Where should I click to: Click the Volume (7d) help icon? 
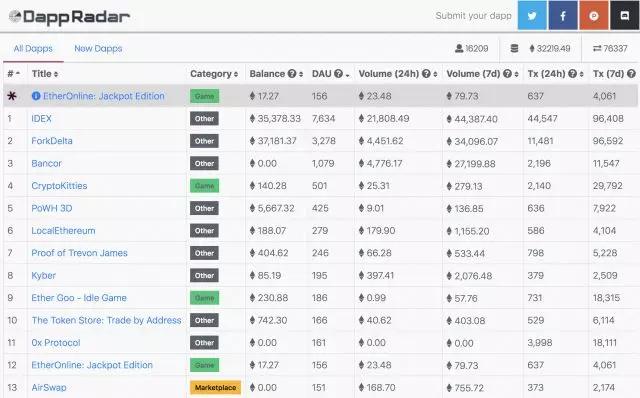507,74
